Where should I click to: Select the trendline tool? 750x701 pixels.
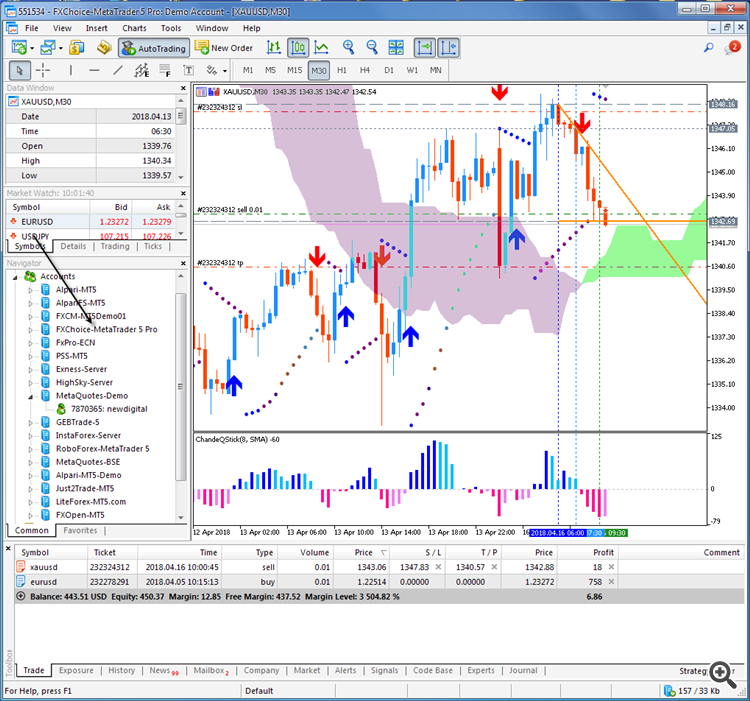(118, 71)
